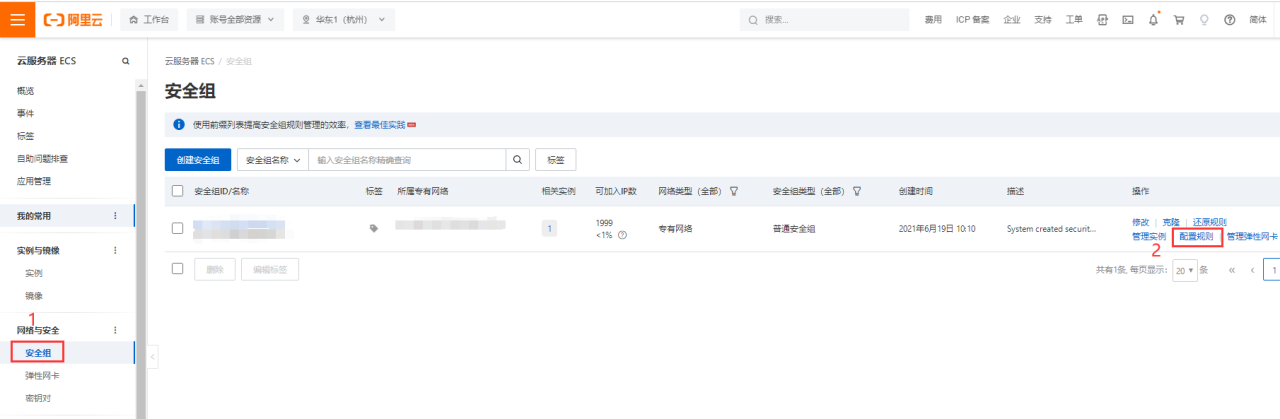Toggle the select-all checkbox in table header
Image resolution: width=1280 pixels, height=419 pixels.
tap(178, 190)
